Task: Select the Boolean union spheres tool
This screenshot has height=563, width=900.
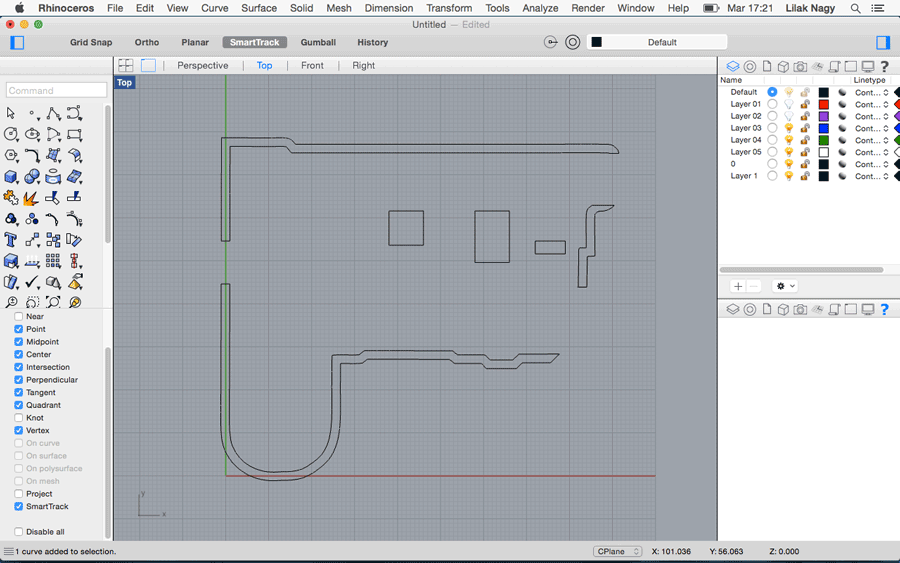Action: [32, 177]
